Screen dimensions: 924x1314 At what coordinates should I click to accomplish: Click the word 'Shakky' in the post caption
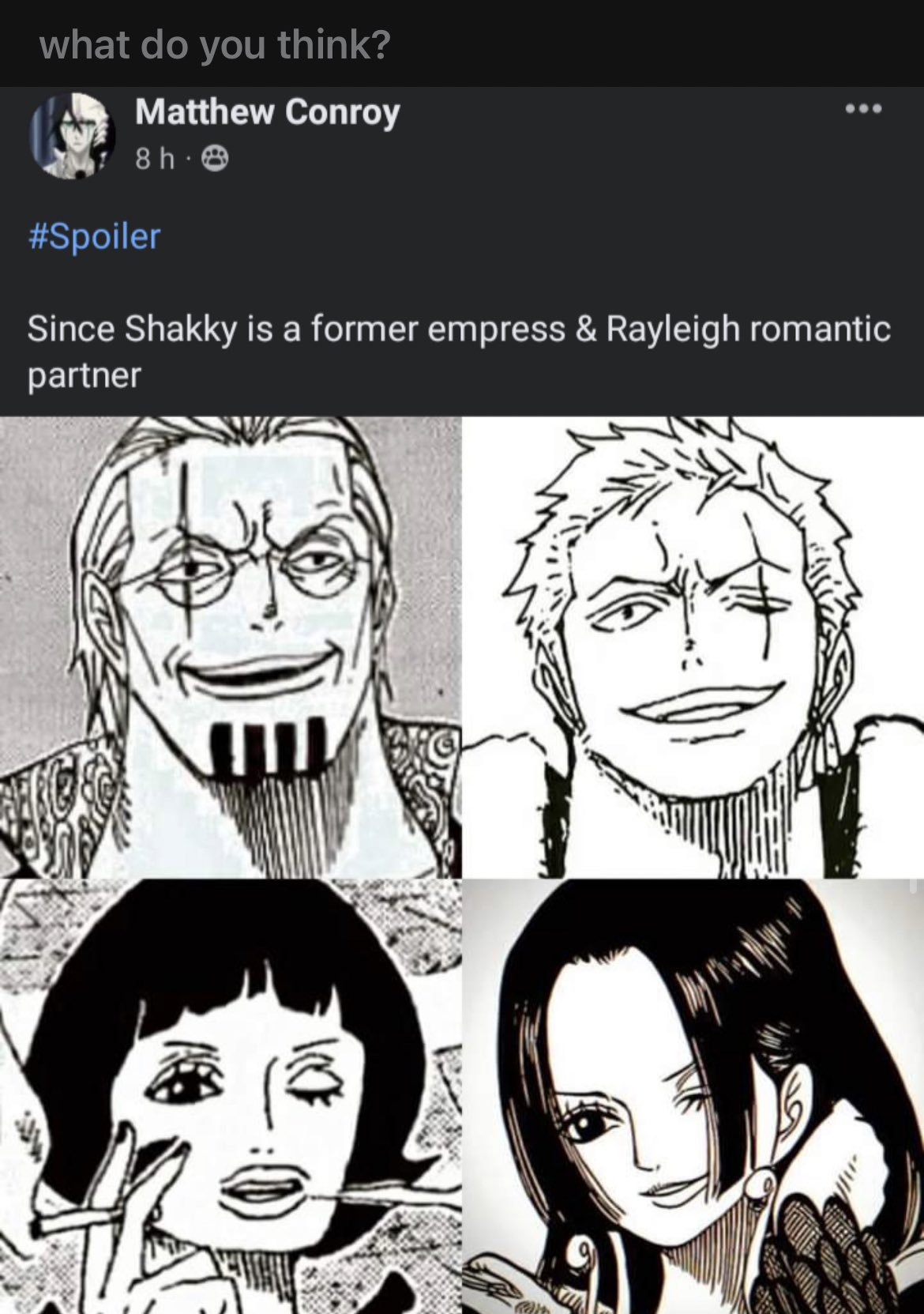[x=180, y=329]
